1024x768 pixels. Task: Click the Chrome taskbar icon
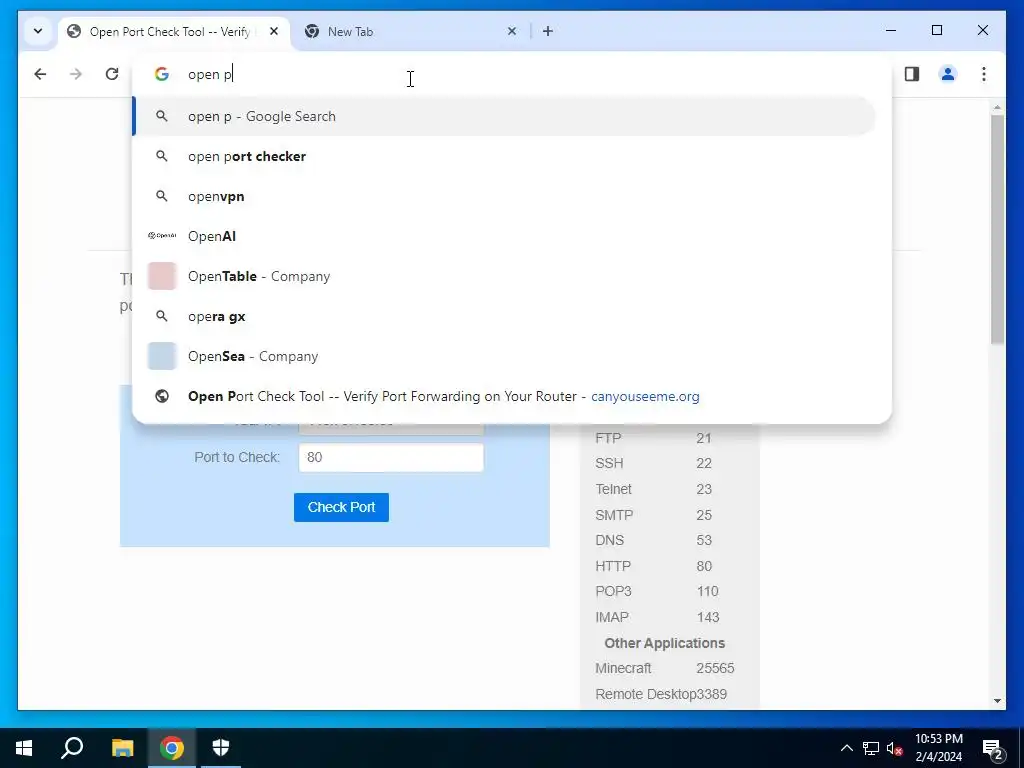coord(172,748)
